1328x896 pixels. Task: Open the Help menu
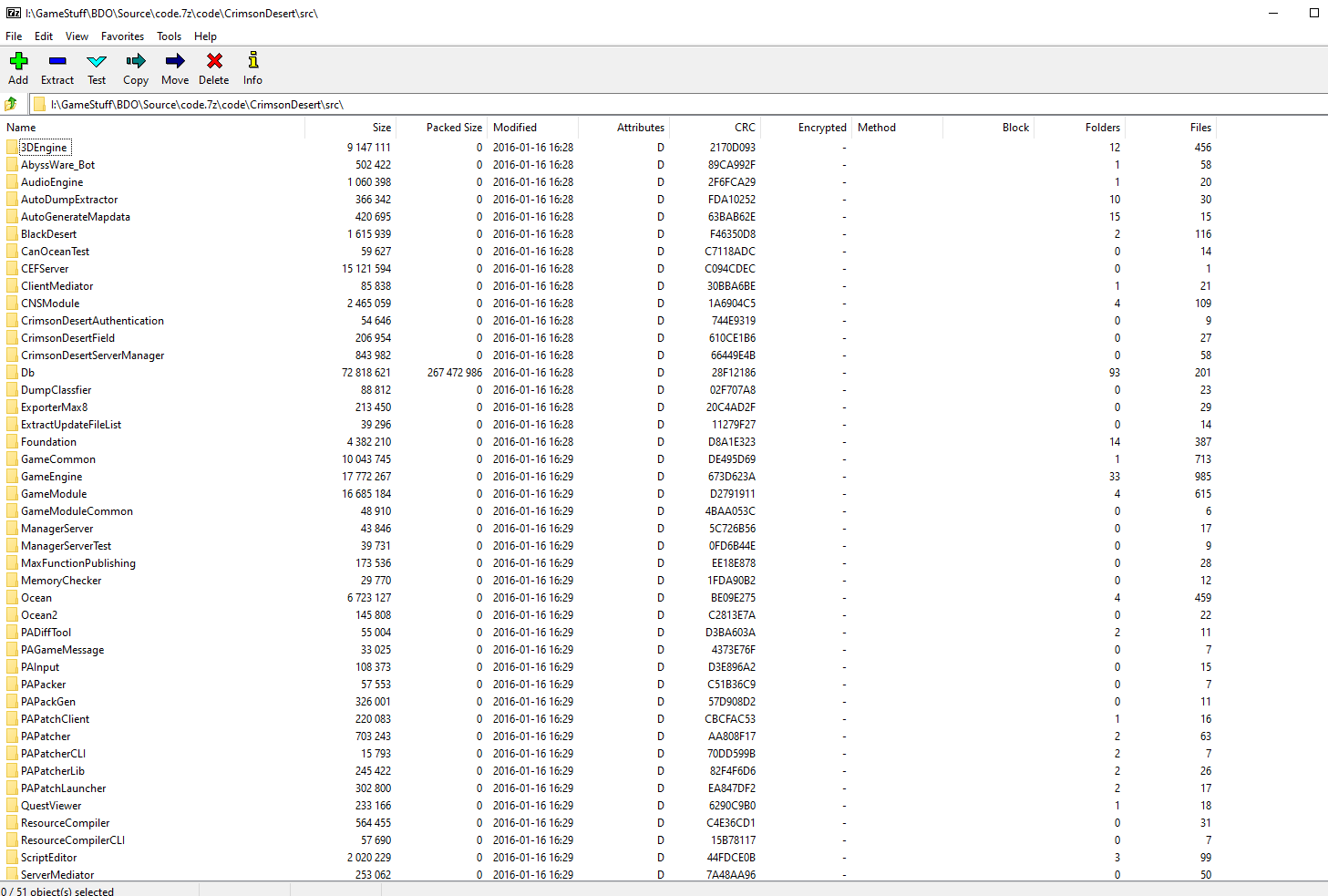[205, 36]
